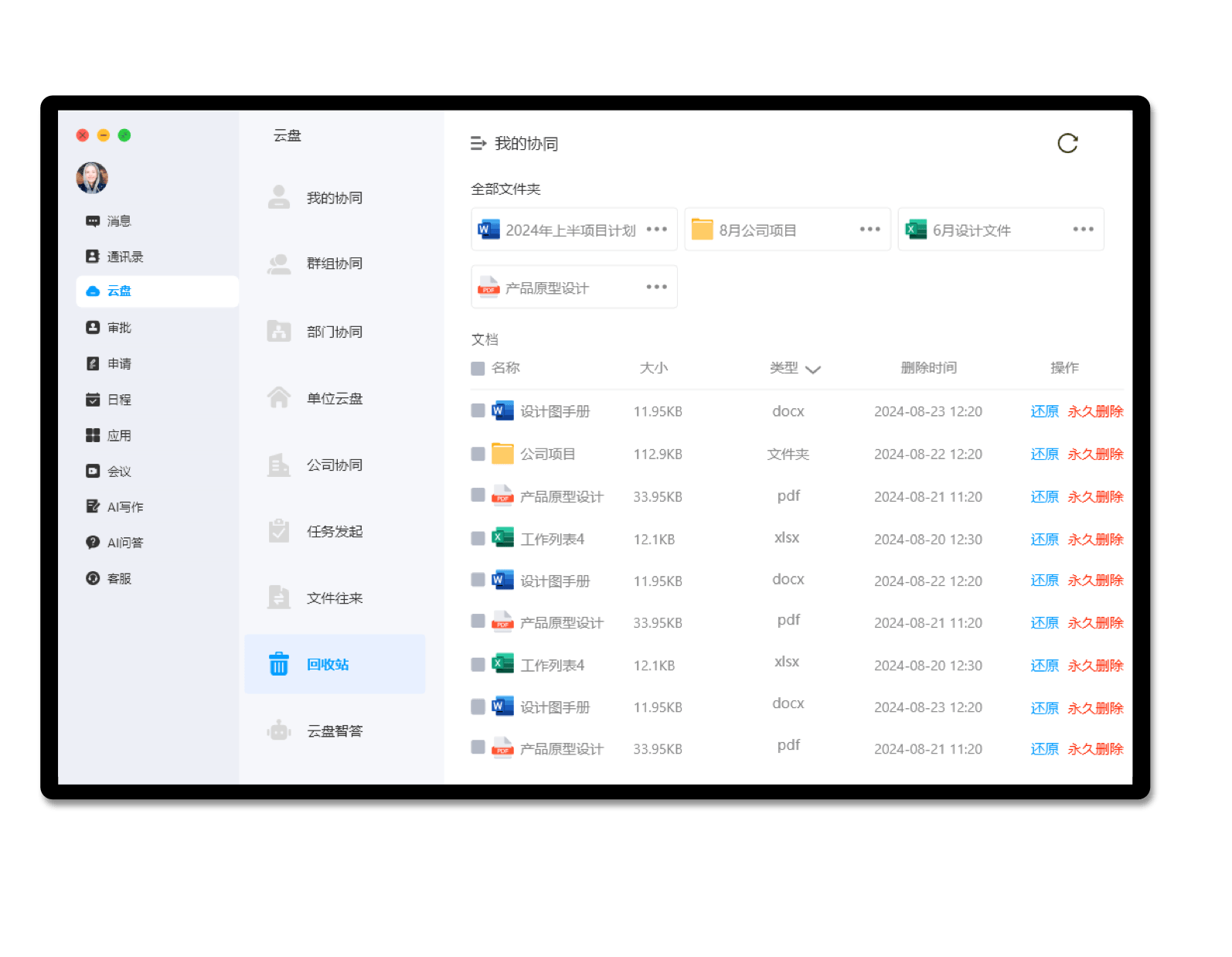Click the Word icon of 2024年上半年项目计划
1232x957 pixels.
488,230
